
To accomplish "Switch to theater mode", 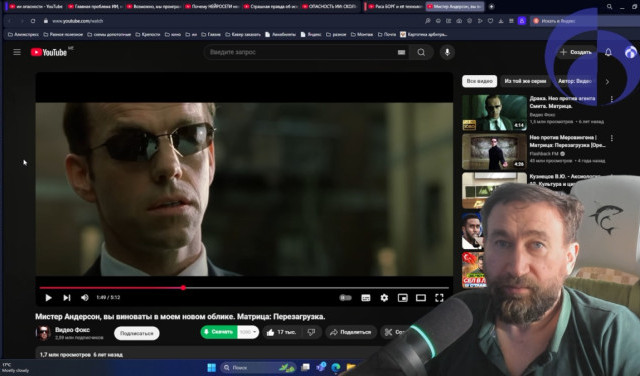I will (x=421, y=298).
